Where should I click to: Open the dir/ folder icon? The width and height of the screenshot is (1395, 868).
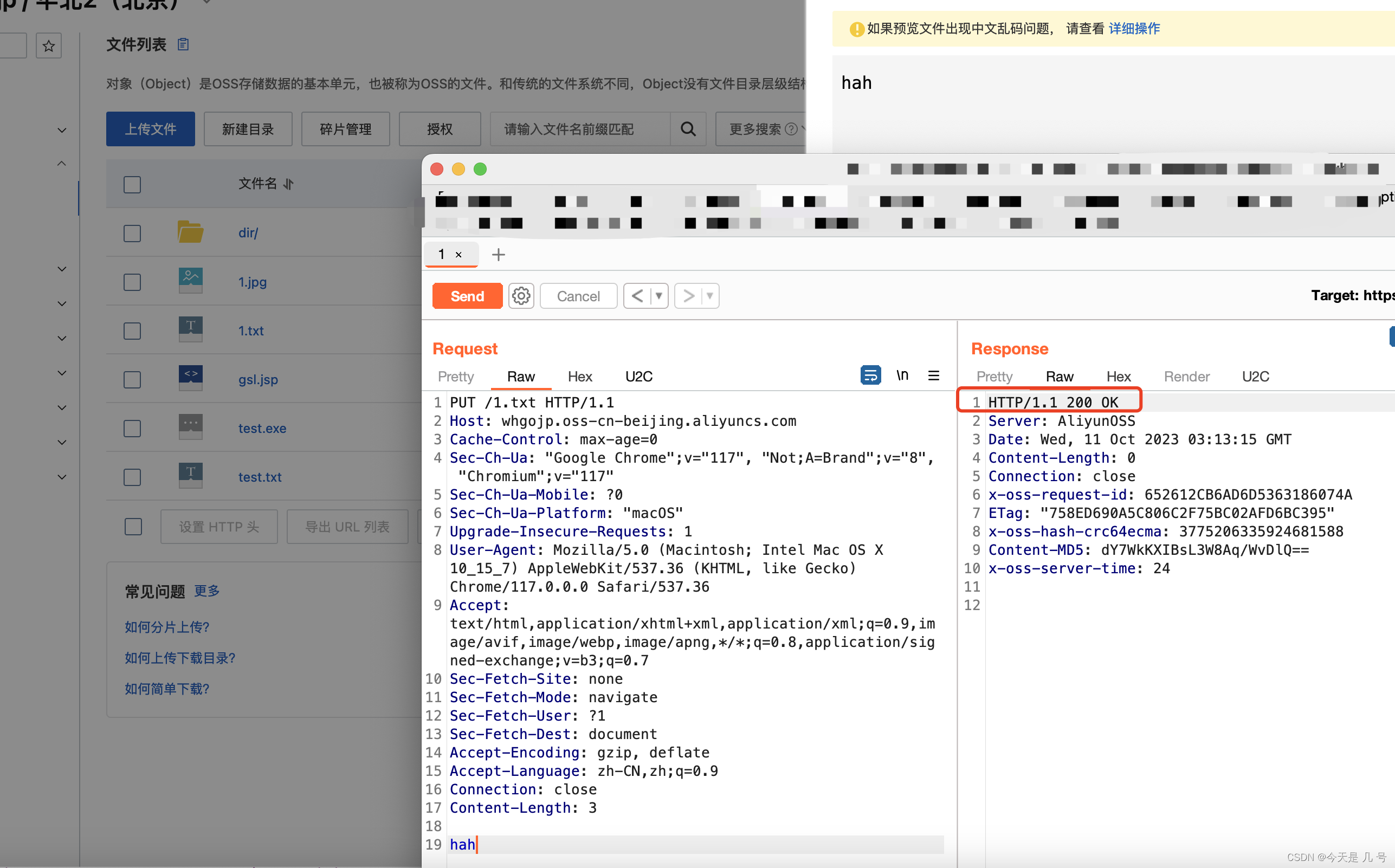(x=190, y=232)
